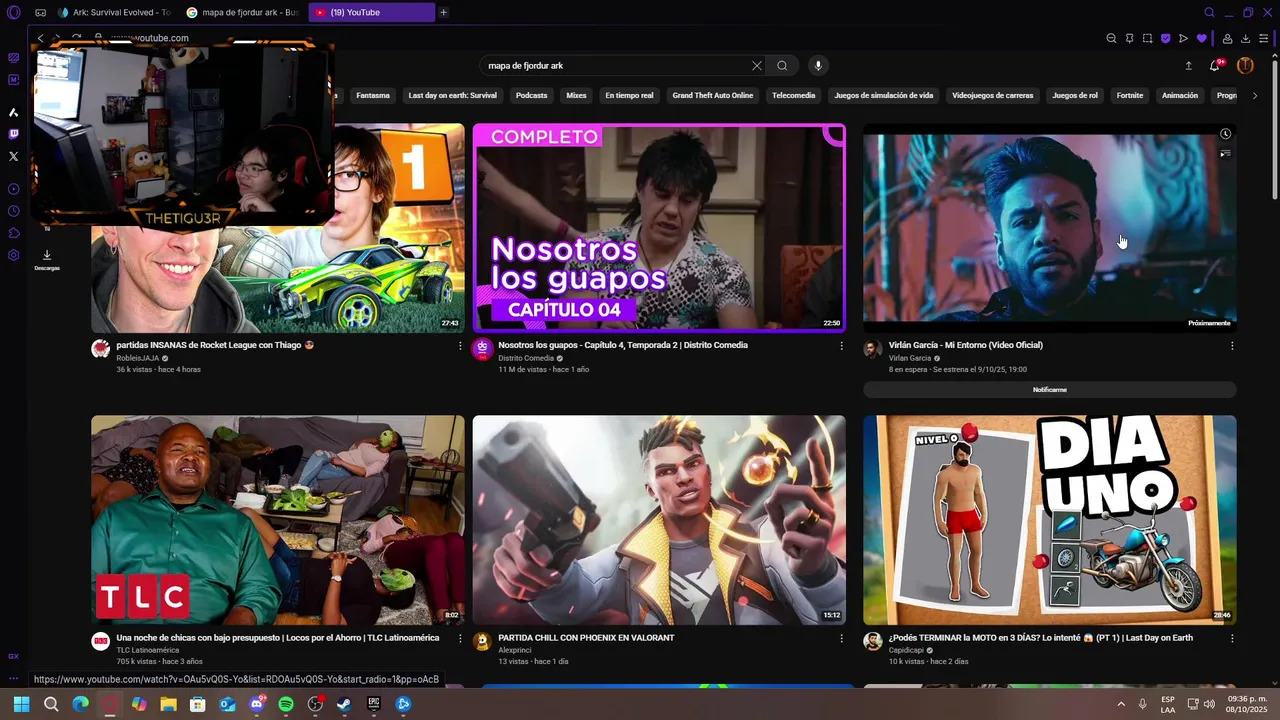Open Epic Games Launcher from the taskbar
1280x720 pixels.
click(374, 704)
